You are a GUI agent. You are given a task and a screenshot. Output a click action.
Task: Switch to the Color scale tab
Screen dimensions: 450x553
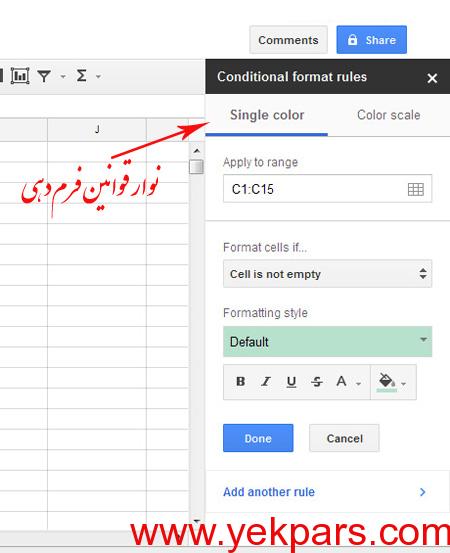(x=389, y=115)
